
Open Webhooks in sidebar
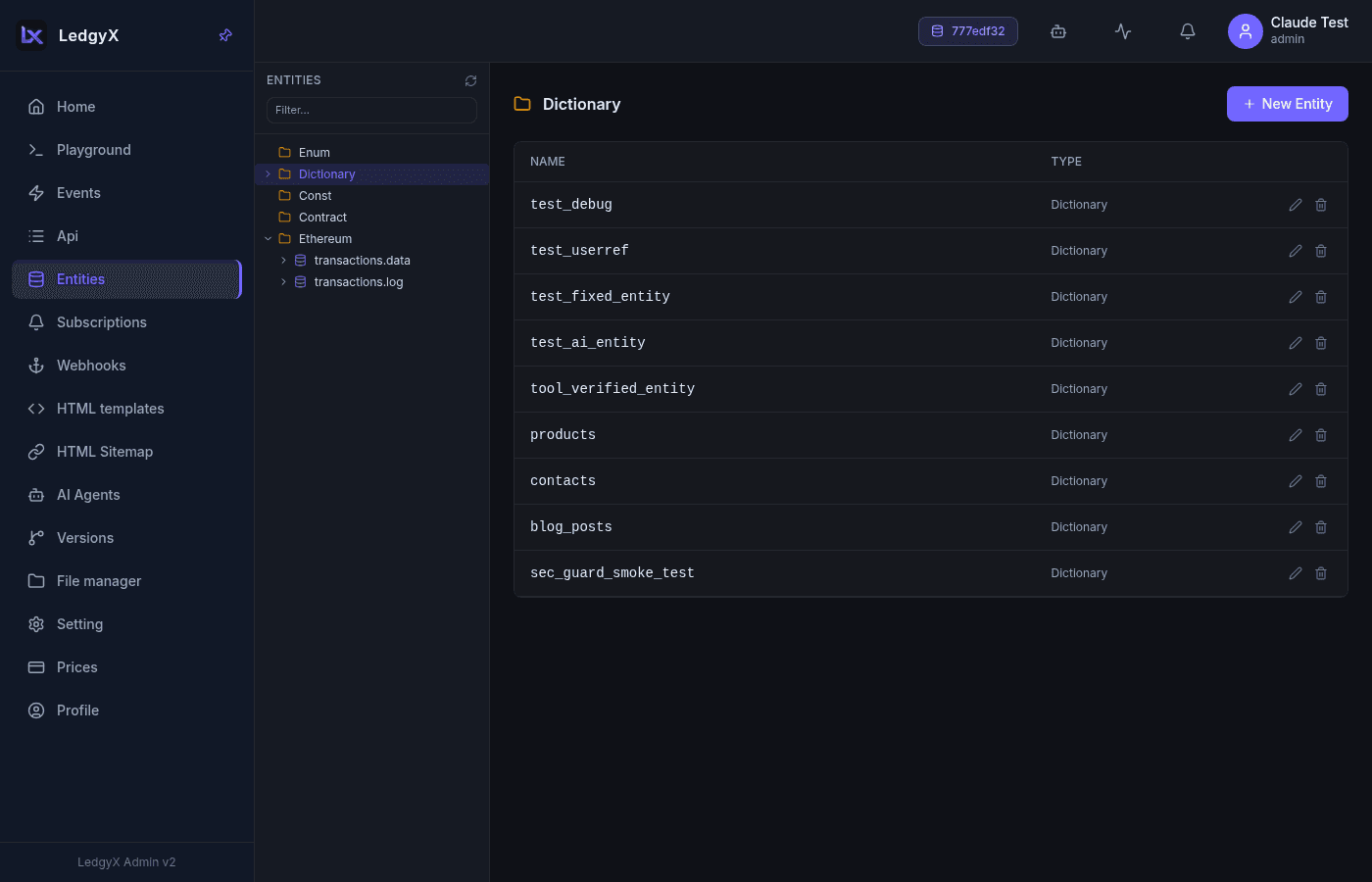126,366
